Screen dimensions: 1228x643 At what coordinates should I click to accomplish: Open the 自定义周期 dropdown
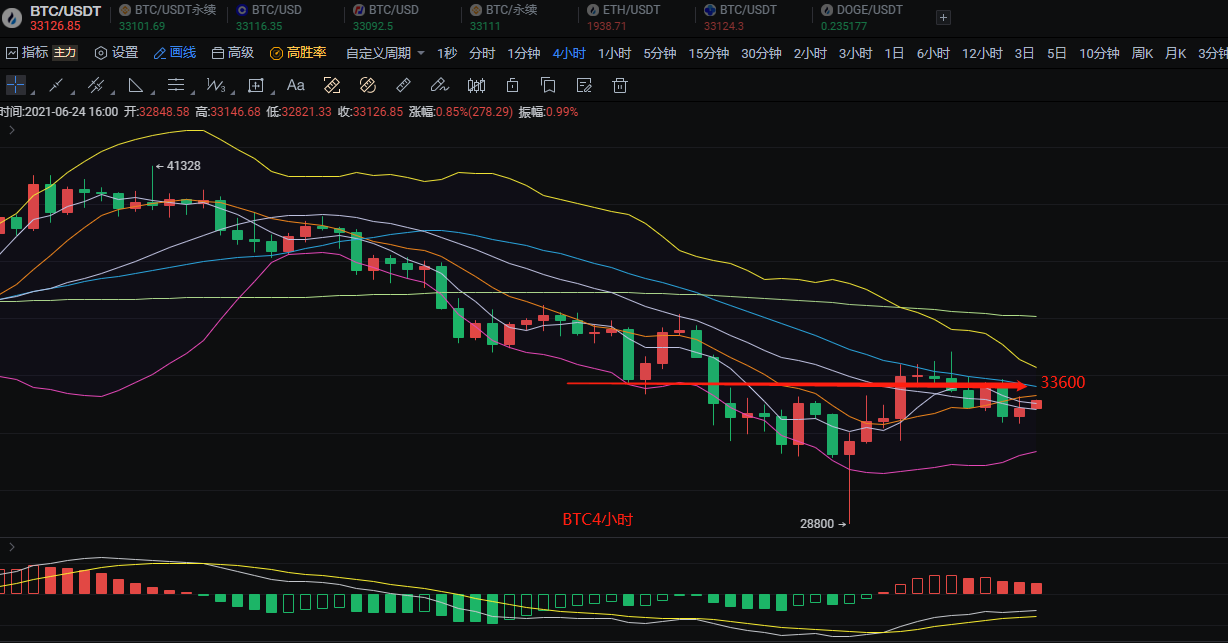(x=385, y=53)
